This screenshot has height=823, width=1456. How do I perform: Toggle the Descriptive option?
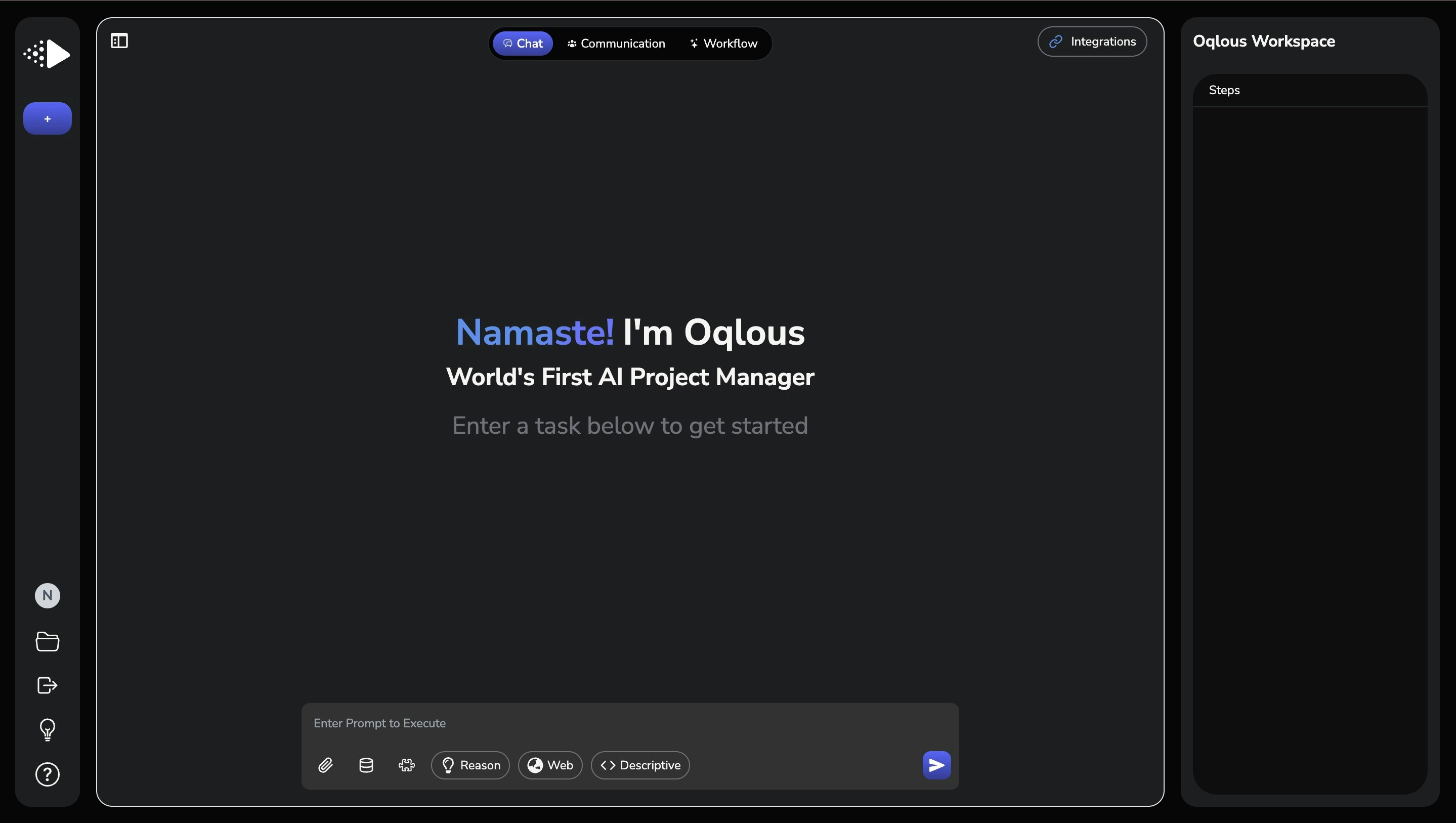pyautogui.click(x=640, y=765)
